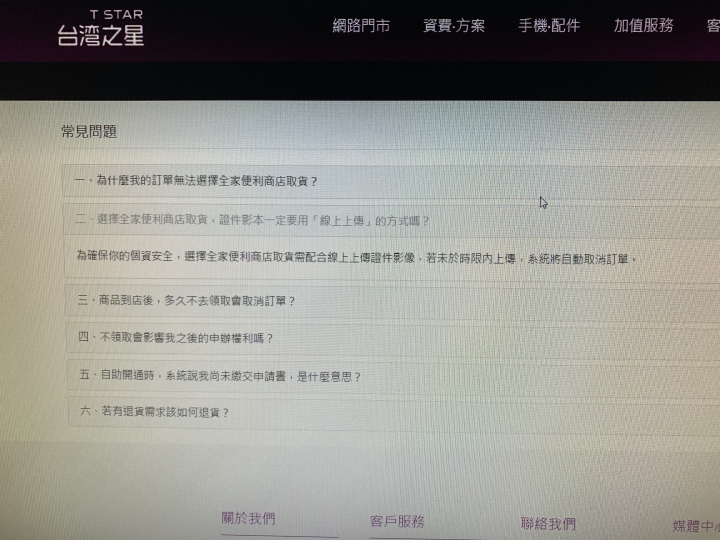The image size is (720, 540).
Task: Click the answer text beginning 為確保你的個資安全
Action: [x=356, y=258]
